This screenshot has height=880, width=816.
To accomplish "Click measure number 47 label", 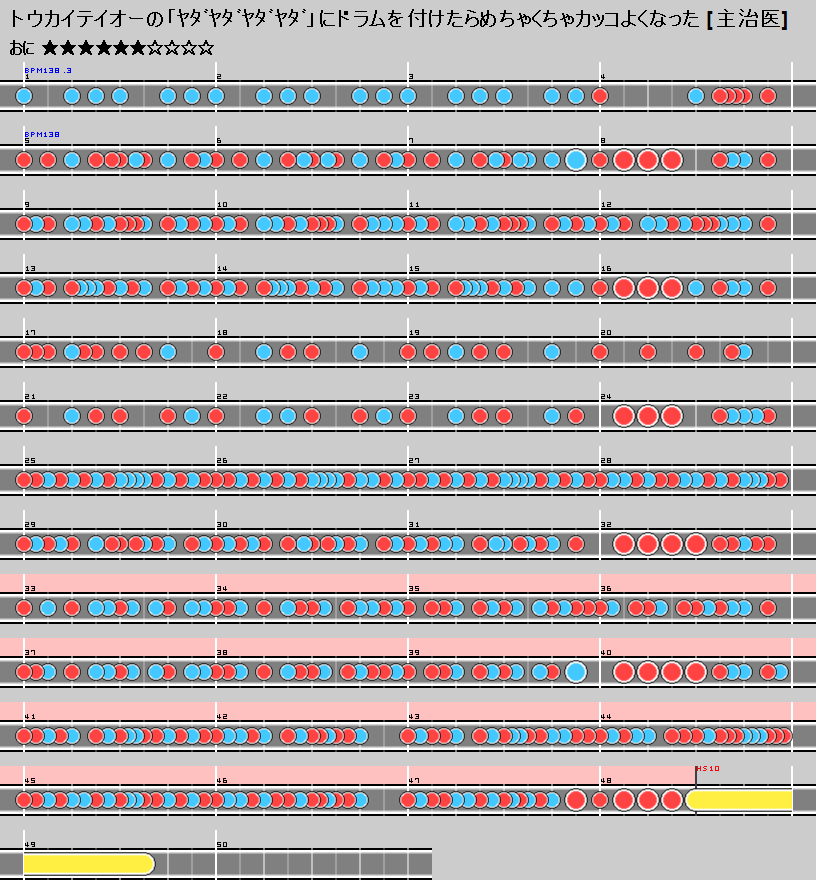I will tap(414, 781).
